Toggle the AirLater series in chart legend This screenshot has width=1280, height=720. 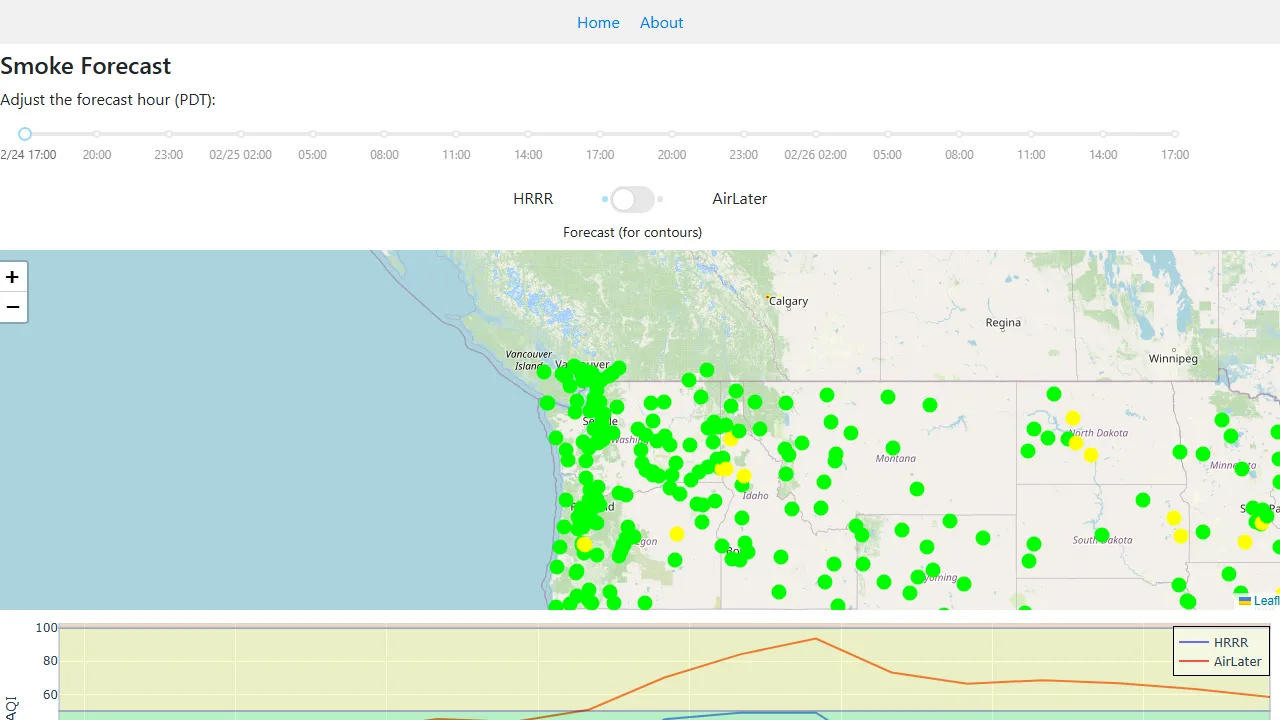pyautogui.click(x=1237, y=661)
